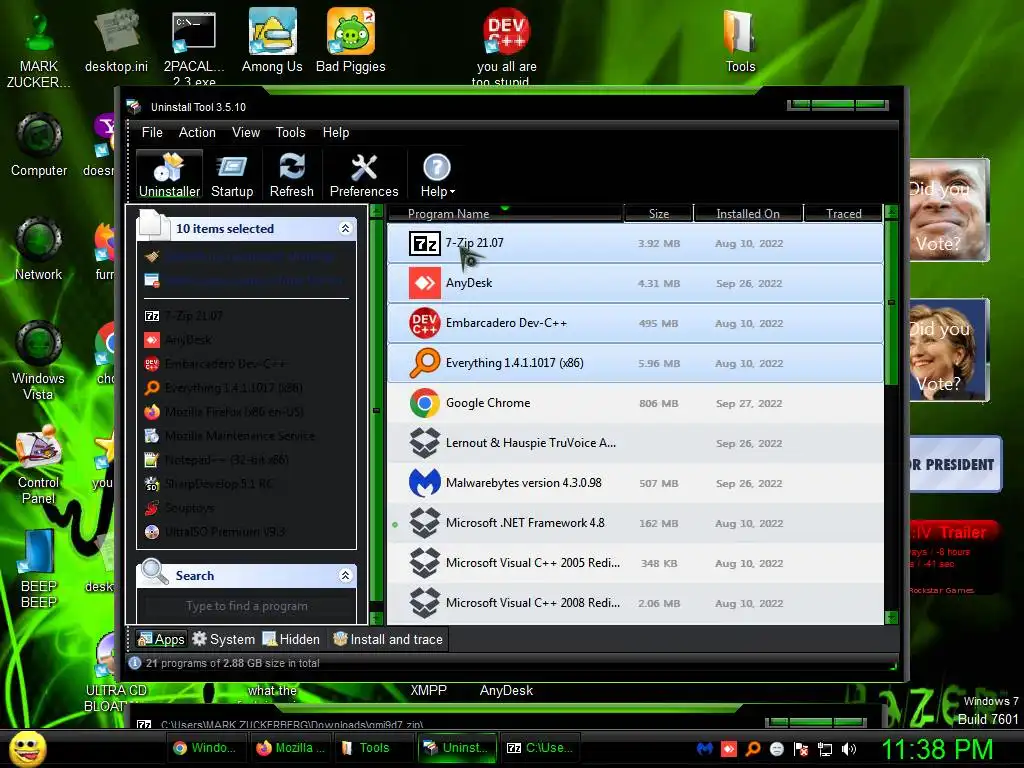The height and width of the screenshot is (768, 1024).
Task: Open the Help menu in menu bar
Action: pyautogui.click(x=336, y=133)
